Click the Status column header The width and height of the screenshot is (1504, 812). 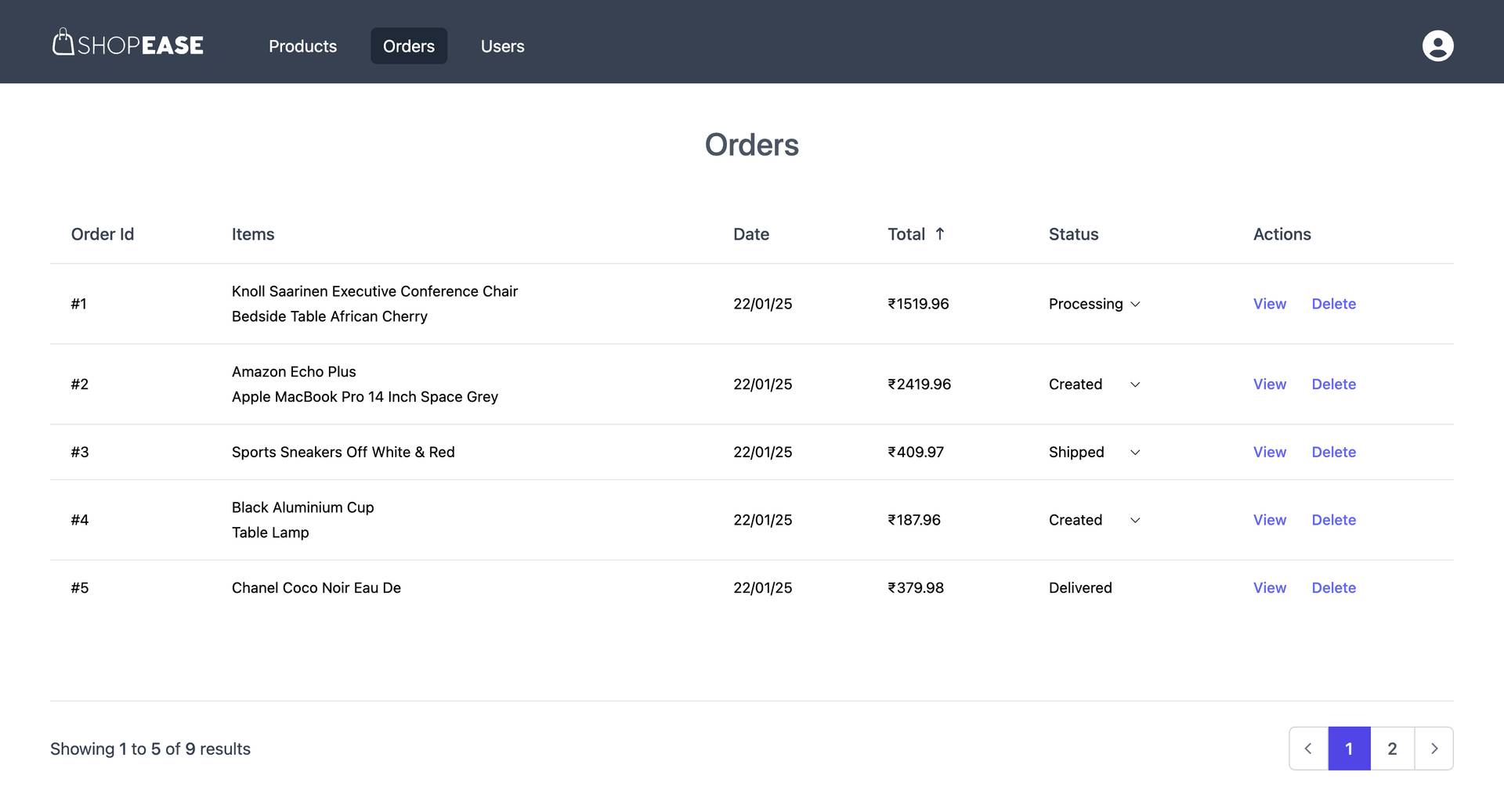point(1073,234)
